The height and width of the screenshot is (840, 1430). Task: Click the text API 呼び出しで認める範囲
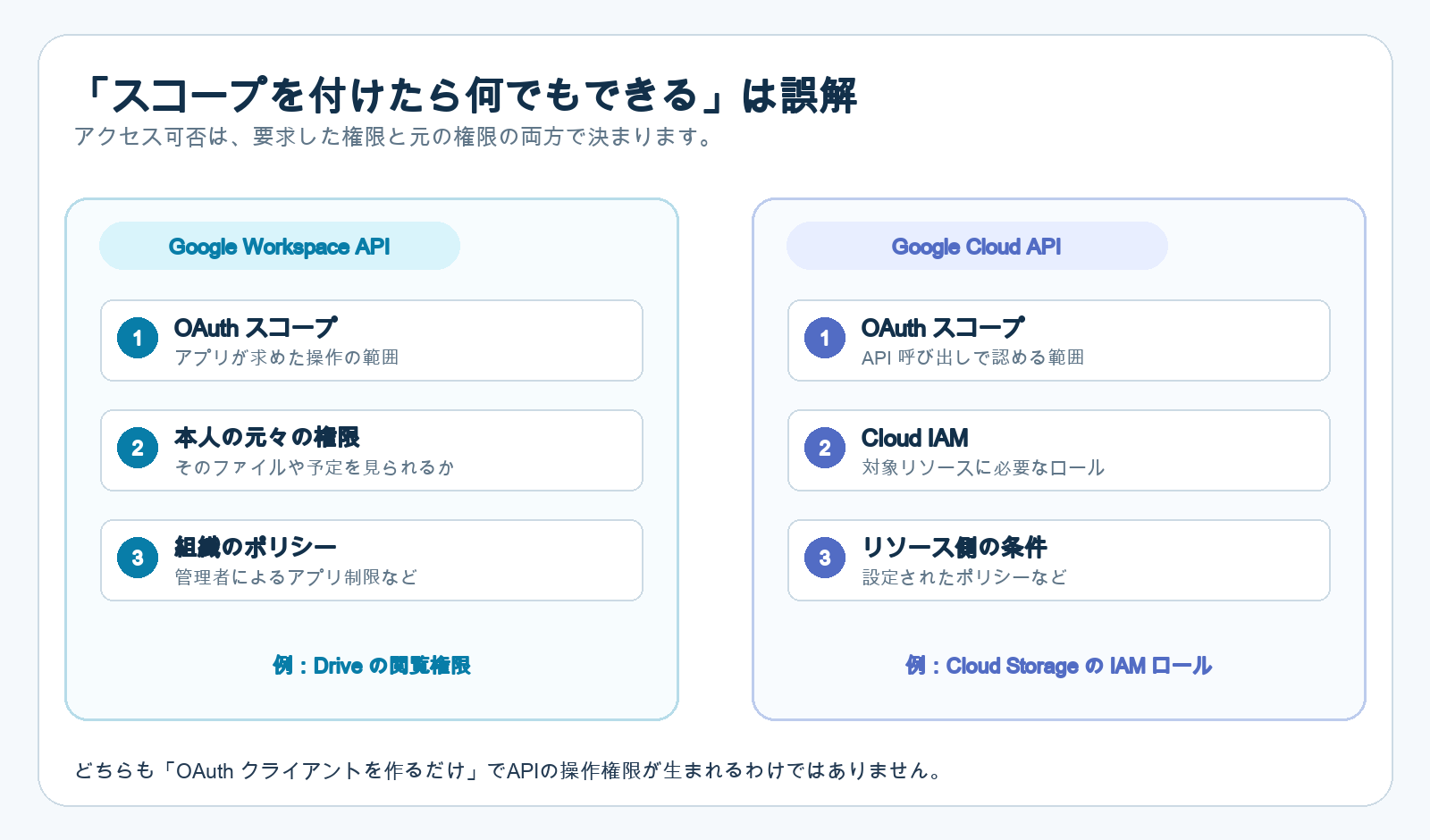pyautogui.click(x=972, y=357)
